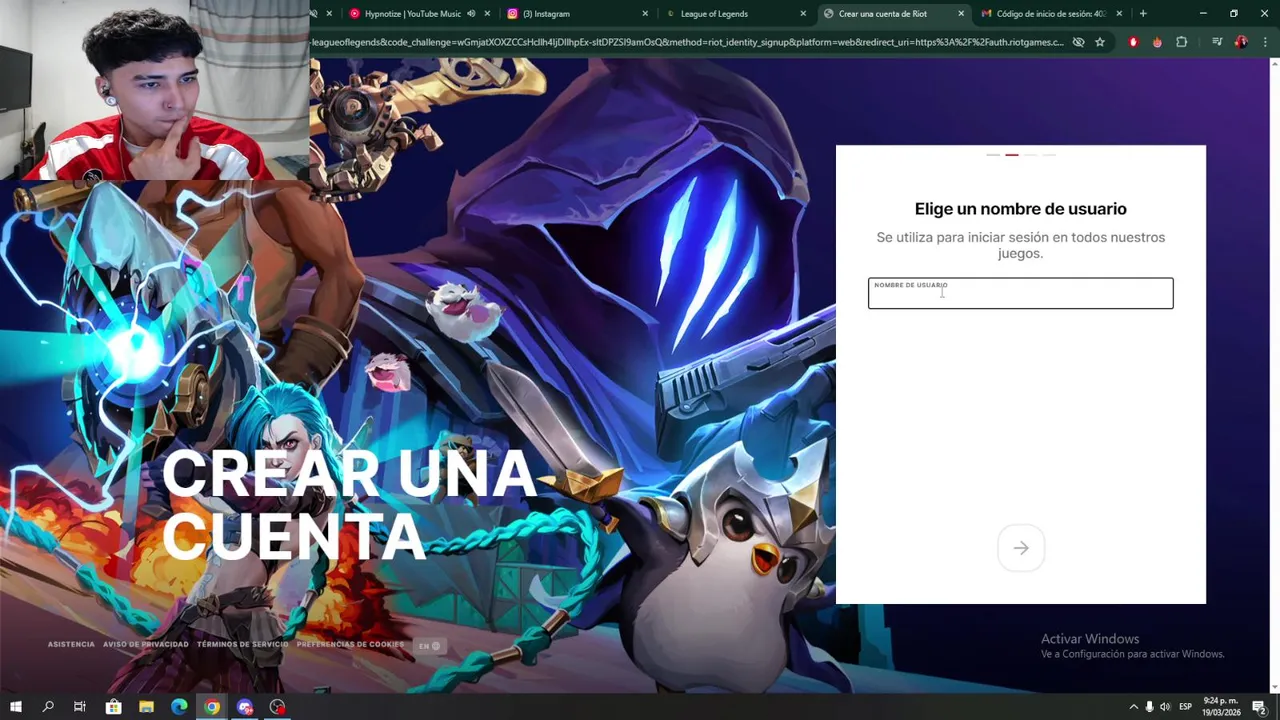Open the media control icon in toolbar
Viewport: 1280px width, 720px height.
pyautogui.click(x=1217, y=42)
